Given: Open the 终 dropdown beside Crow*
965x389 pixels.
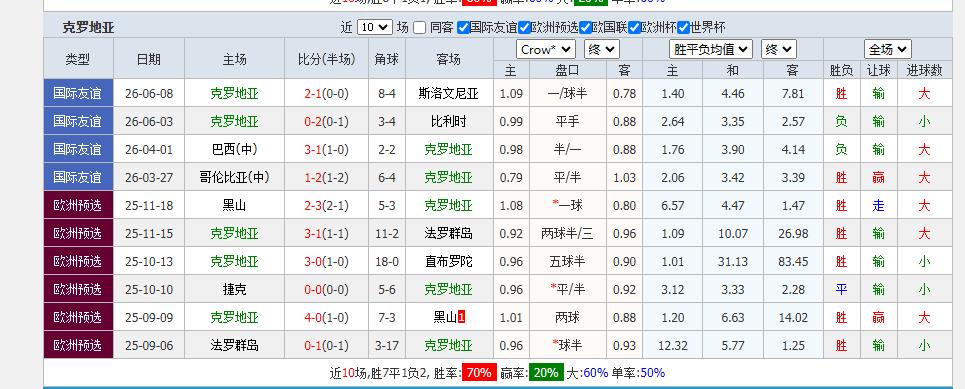Looking at the screenshot, I should coord(601,49).
